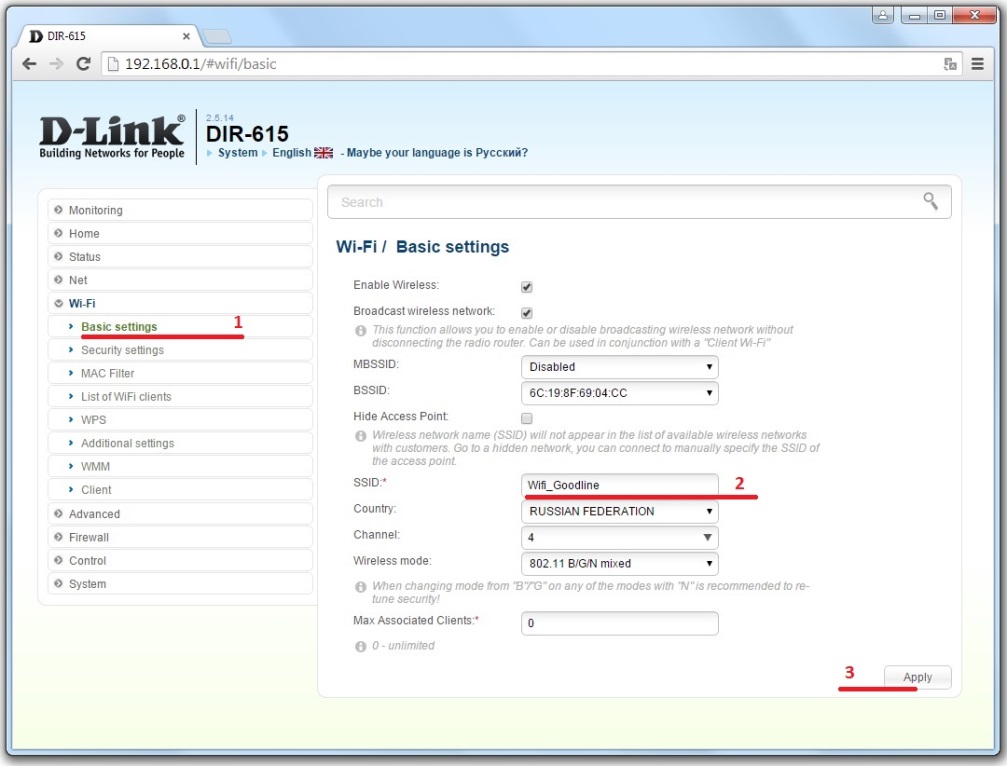Click the D-Link logo
1007x766 pixels.
(x=112, y=136)
